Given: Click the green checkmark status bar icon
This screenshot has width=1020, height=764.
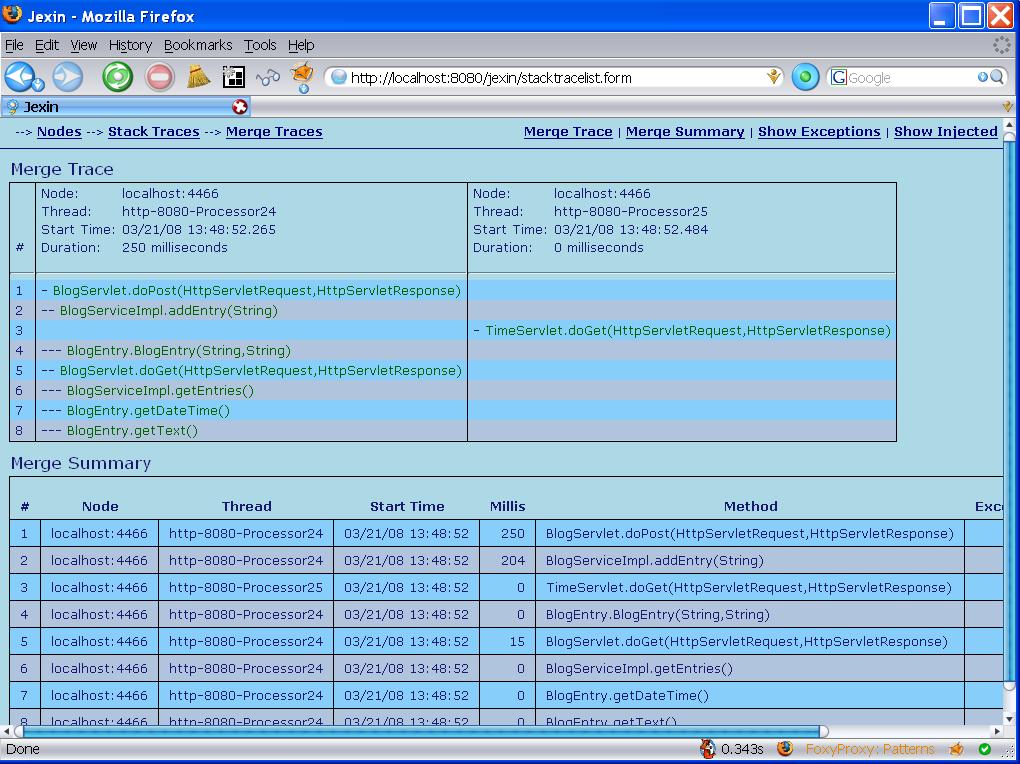Looking at the screenshot, I should [985, 749].
